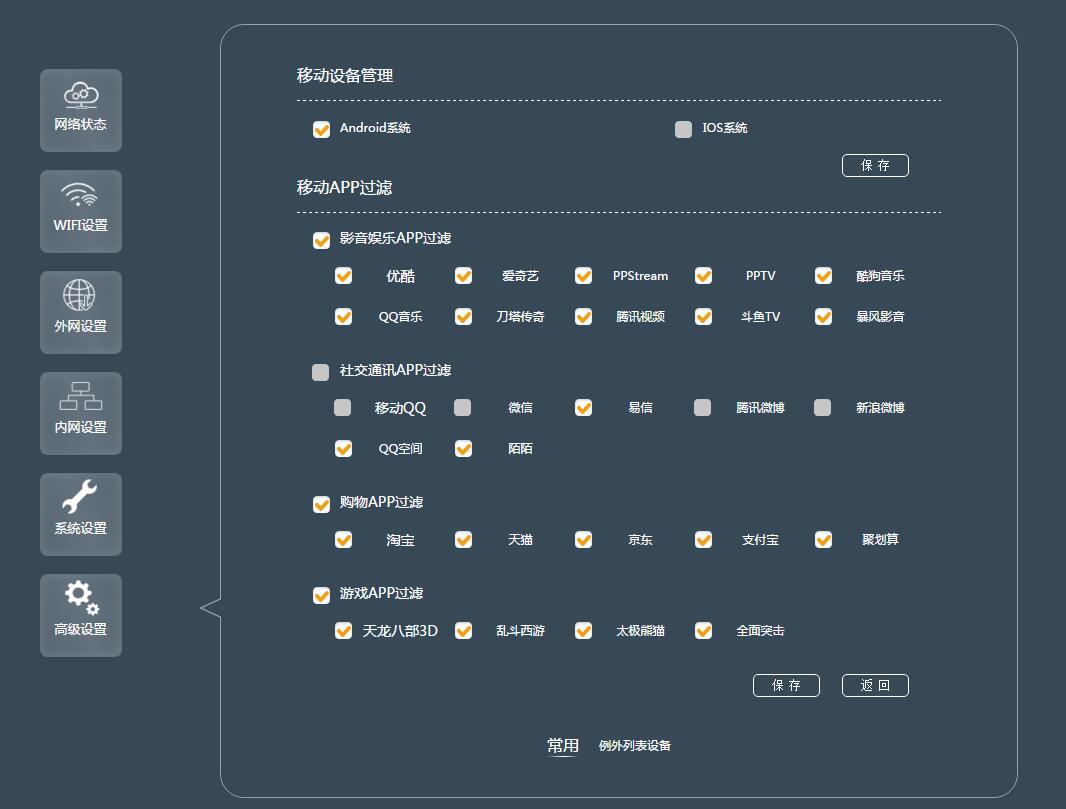This screenshot has height=809, width=1066.
Task: Disable the Android系统 checkbox
Action: coord(321,129)
